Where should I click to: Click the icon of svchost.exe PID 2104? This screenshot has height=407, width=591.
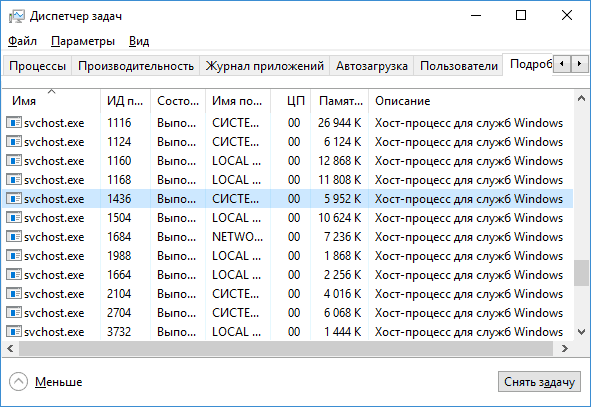pyautogui.click(x=14, y=294)
